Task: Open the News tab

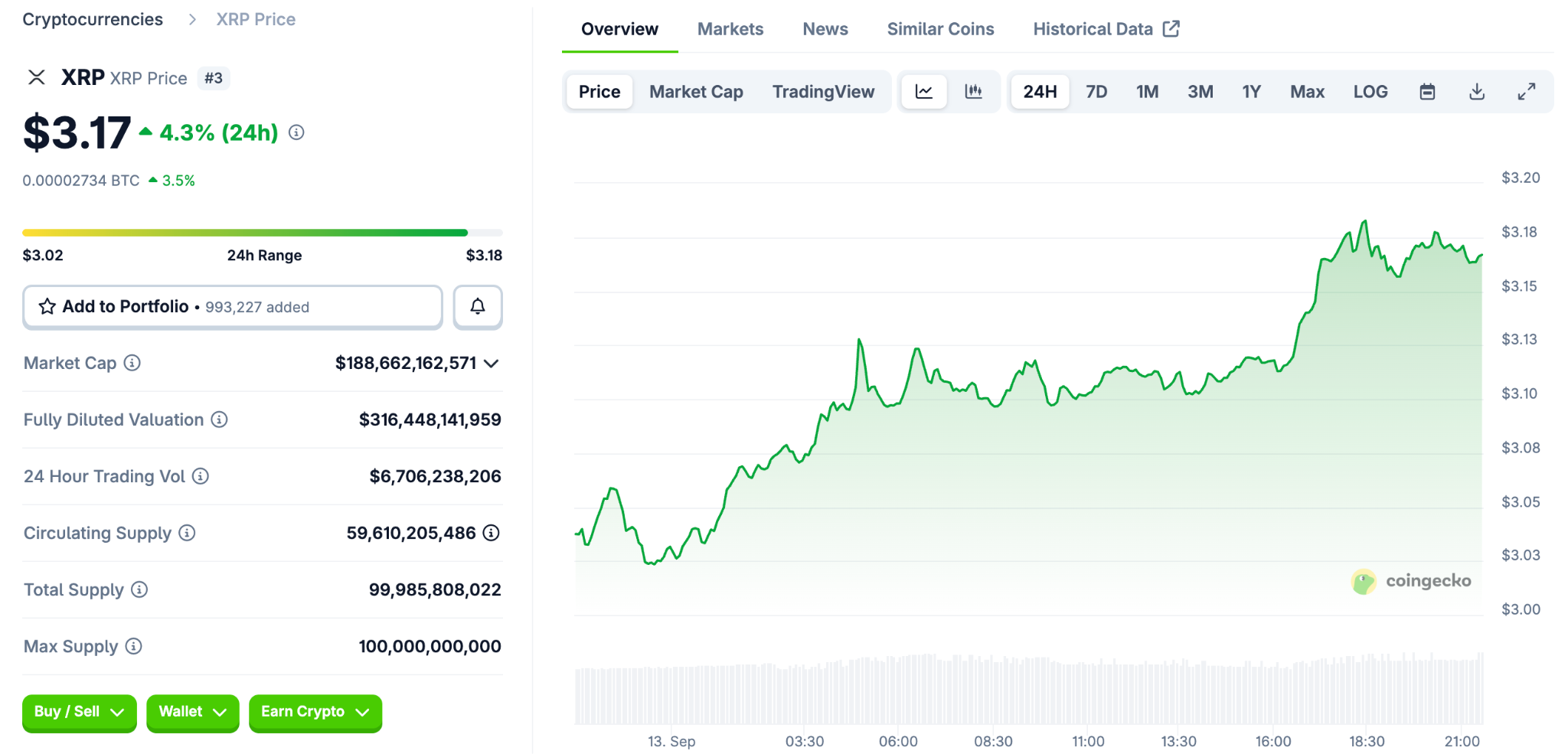Action: point(825,29)
